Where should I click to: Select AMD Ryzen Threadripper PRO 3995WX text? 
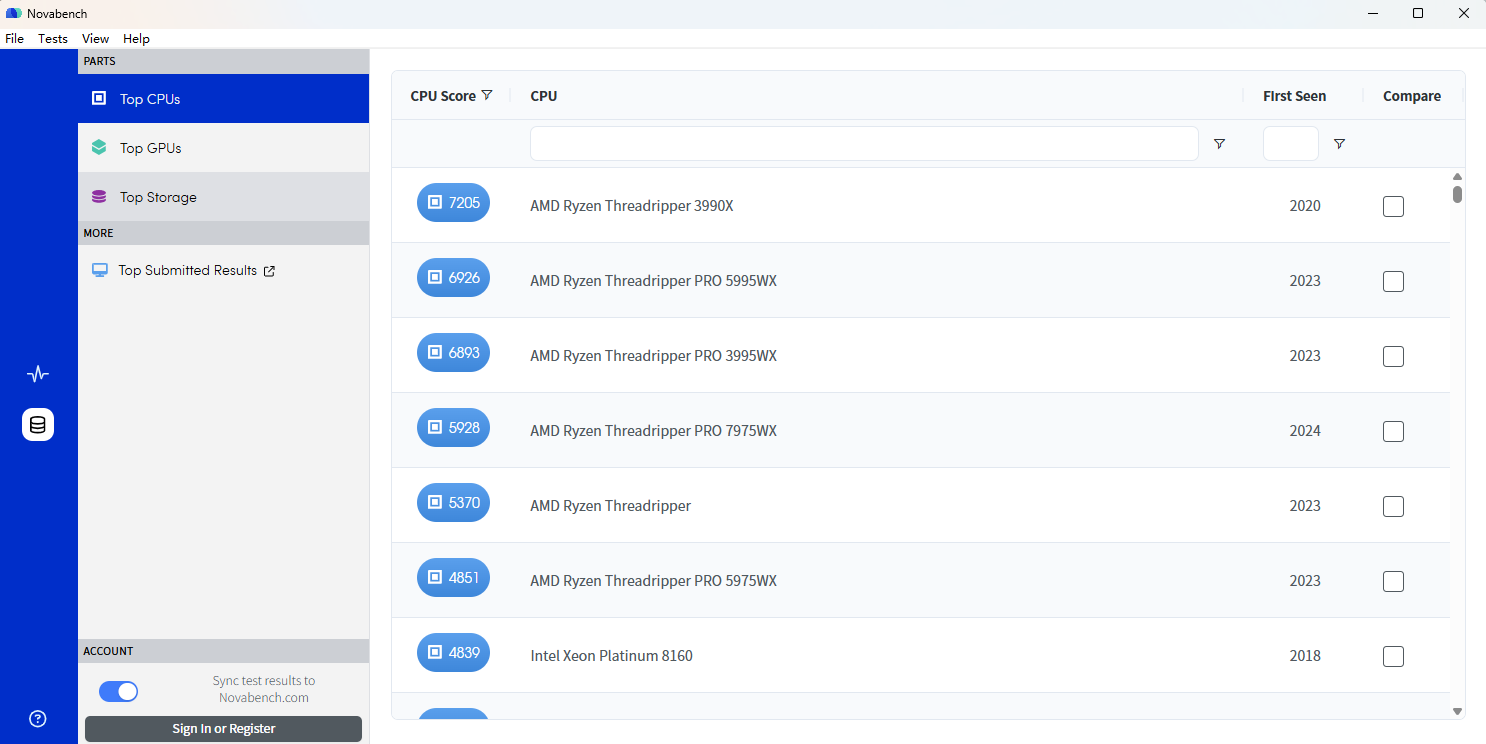point(654,356)
